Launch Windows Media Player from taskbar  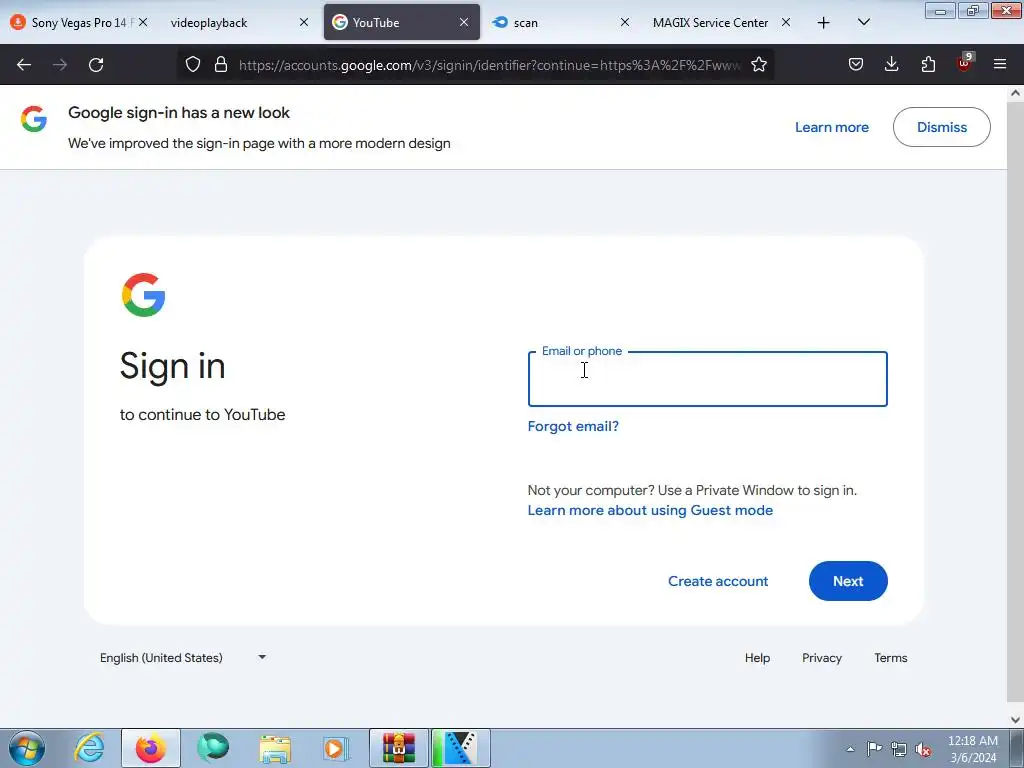click(336, 748)
